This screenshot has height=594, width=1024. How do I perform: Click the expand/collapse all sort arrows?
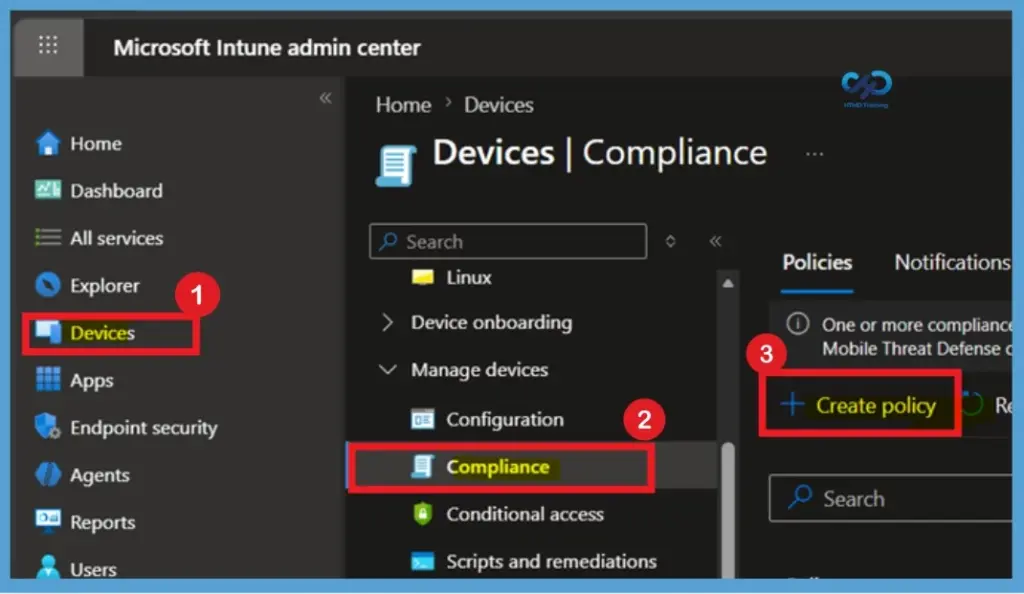coord(670,241)
